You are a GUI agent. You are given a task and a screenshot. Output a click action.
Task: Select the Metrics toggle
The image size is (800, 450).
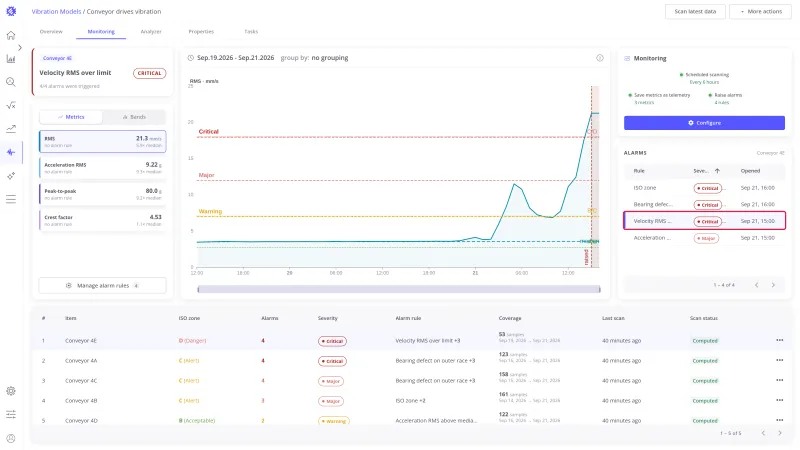point(71,117)
